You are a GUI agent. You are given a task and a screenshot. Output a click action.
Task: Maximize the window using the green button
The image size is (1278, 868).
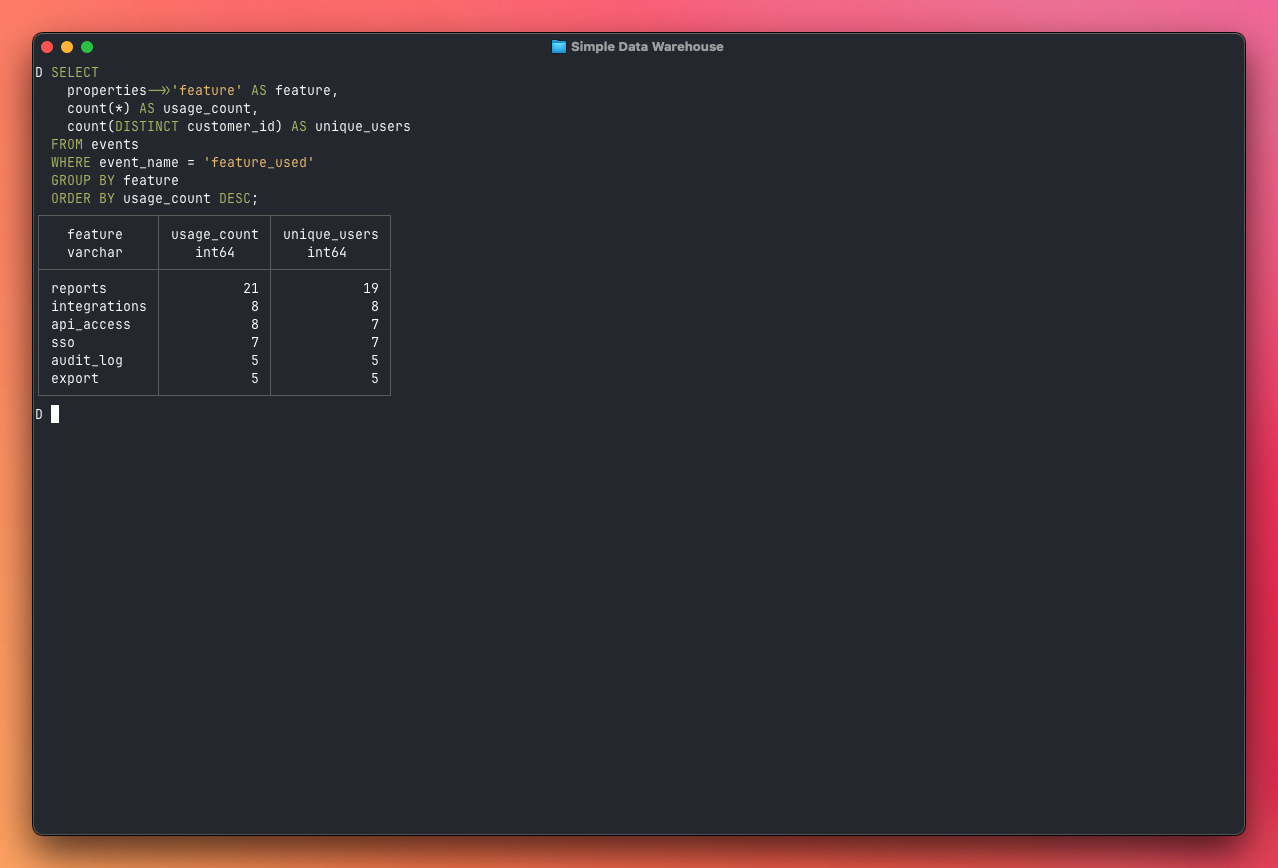[87, 47]
